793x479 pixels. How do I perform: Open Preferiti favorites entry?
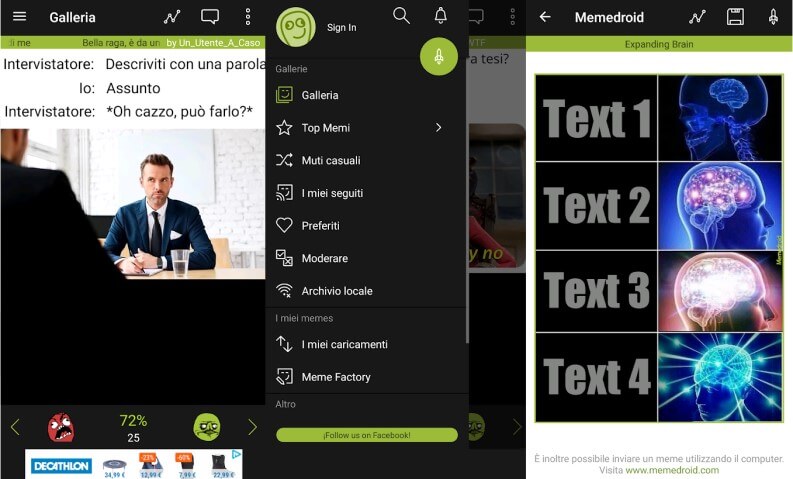[367, 226]
